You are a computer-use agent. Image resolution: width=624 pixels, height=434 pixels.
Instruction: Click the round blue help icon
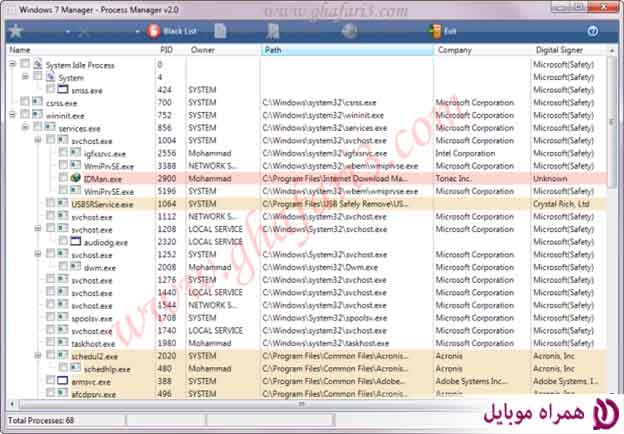point(593,31)
